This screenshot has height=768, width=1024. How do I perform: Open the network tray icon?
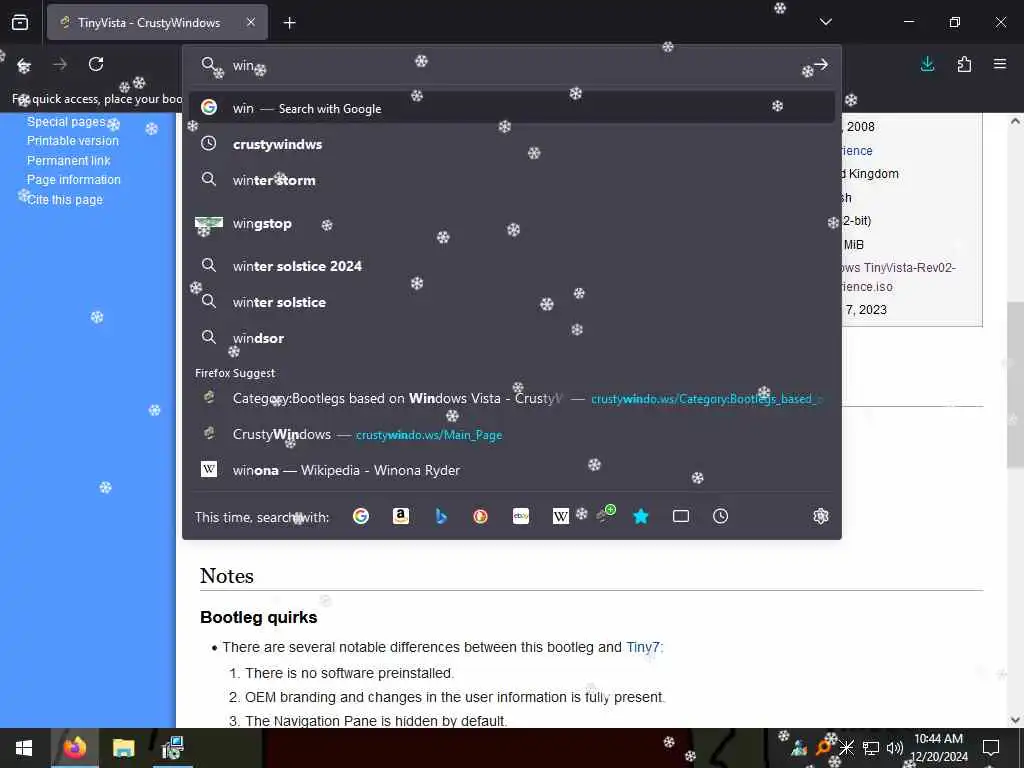(871, 748)
